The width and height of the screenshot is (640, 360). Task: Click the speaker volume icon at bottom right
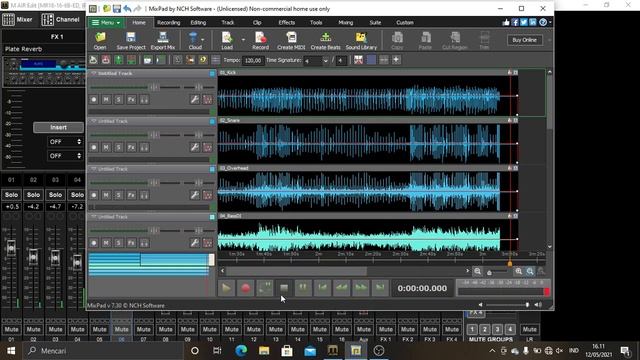(538, 304)
